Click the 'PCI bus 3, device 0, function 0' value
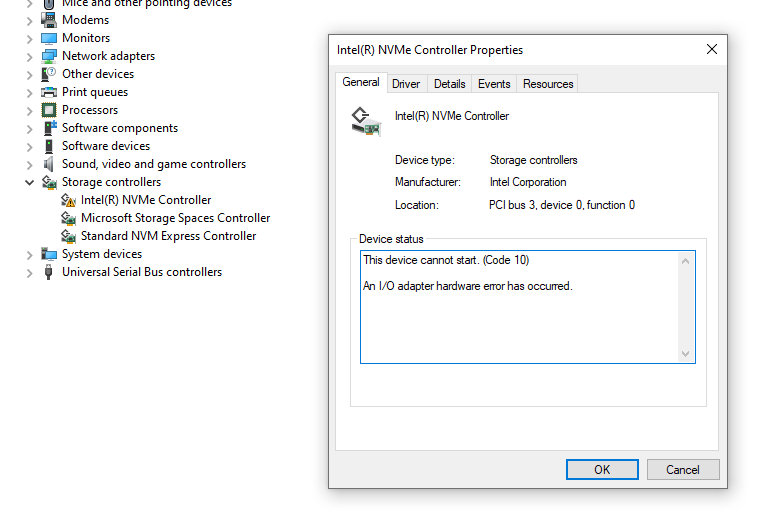758x520 pixels. (x=562, y=205)
